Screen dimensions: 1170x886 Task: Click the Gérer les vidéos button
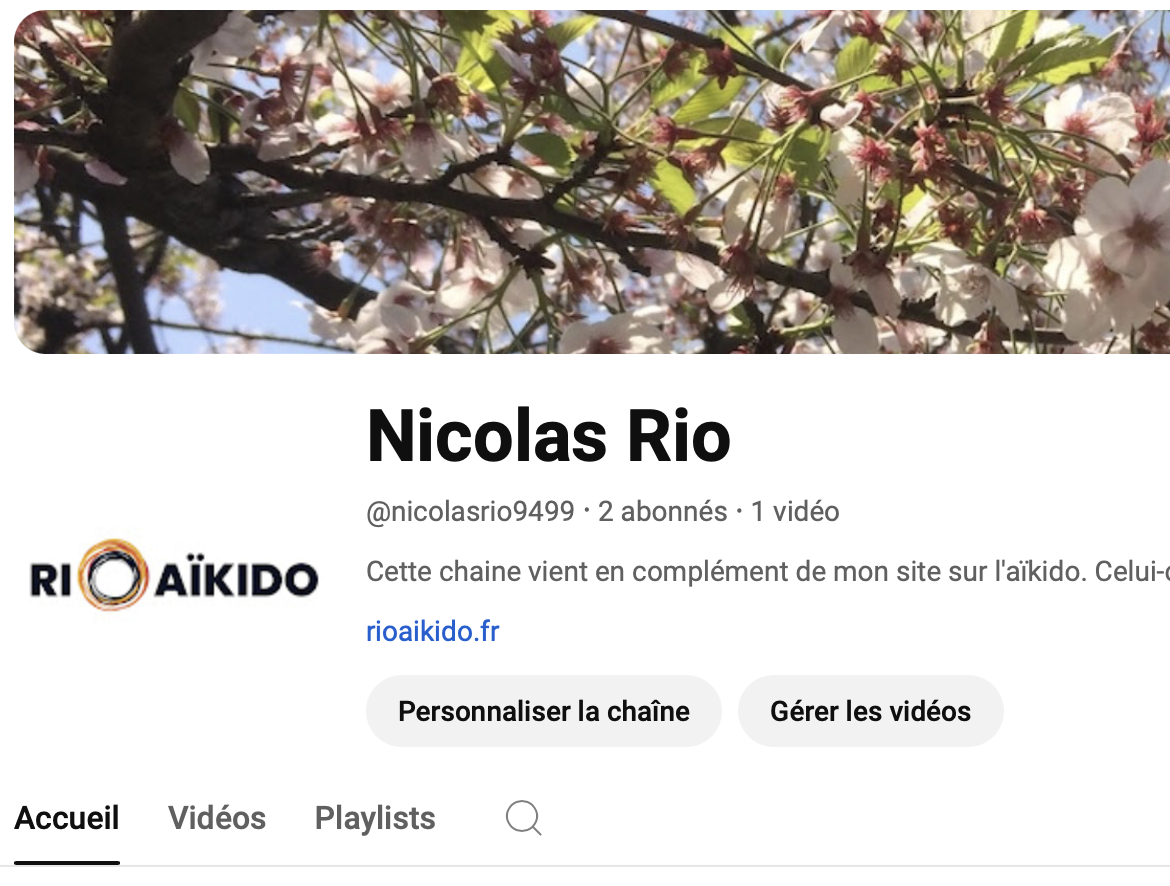coord(870,711)
